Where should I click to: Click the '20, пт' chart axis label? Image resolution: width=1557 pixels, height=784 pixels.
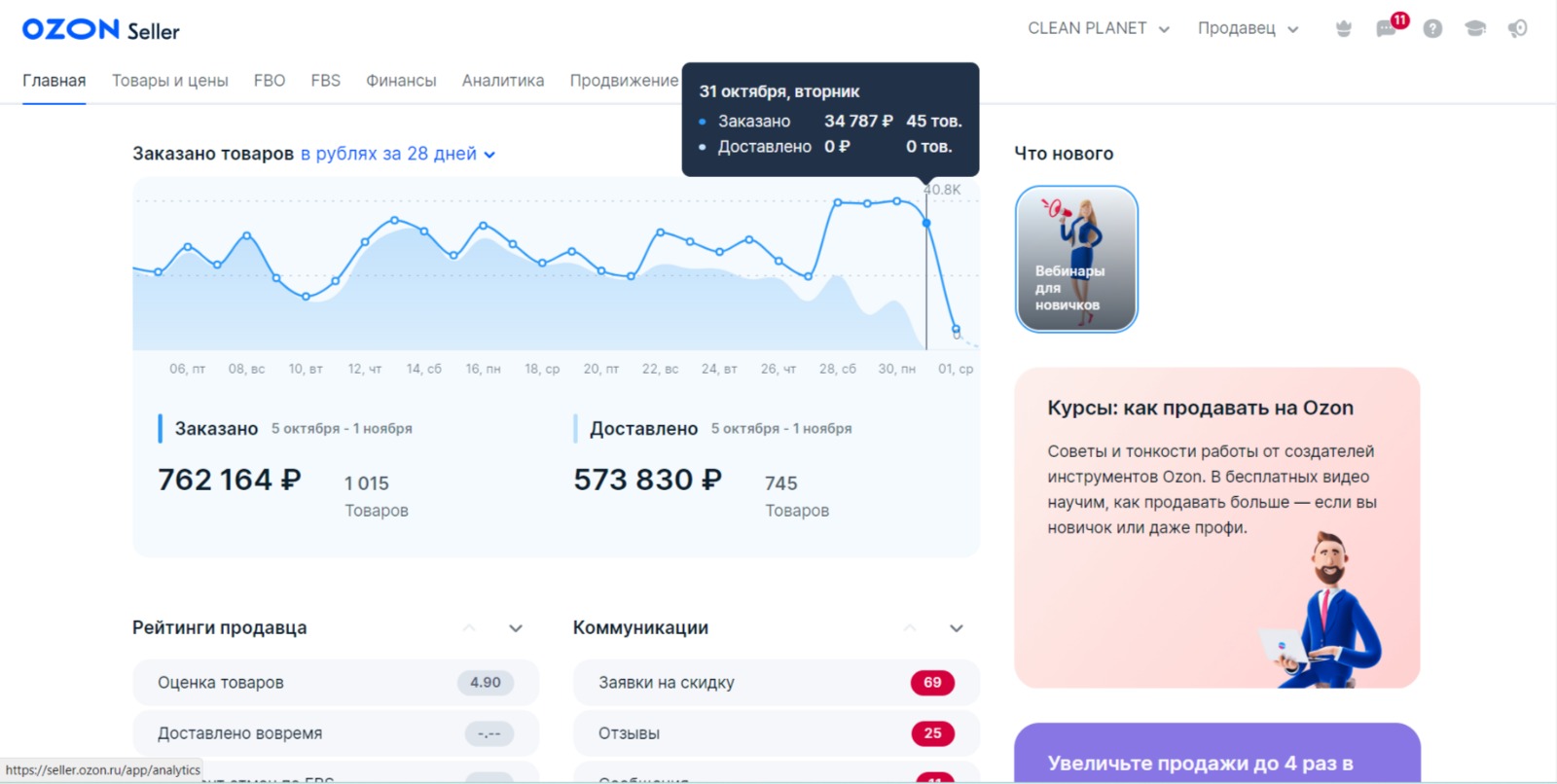pos(601,369)
